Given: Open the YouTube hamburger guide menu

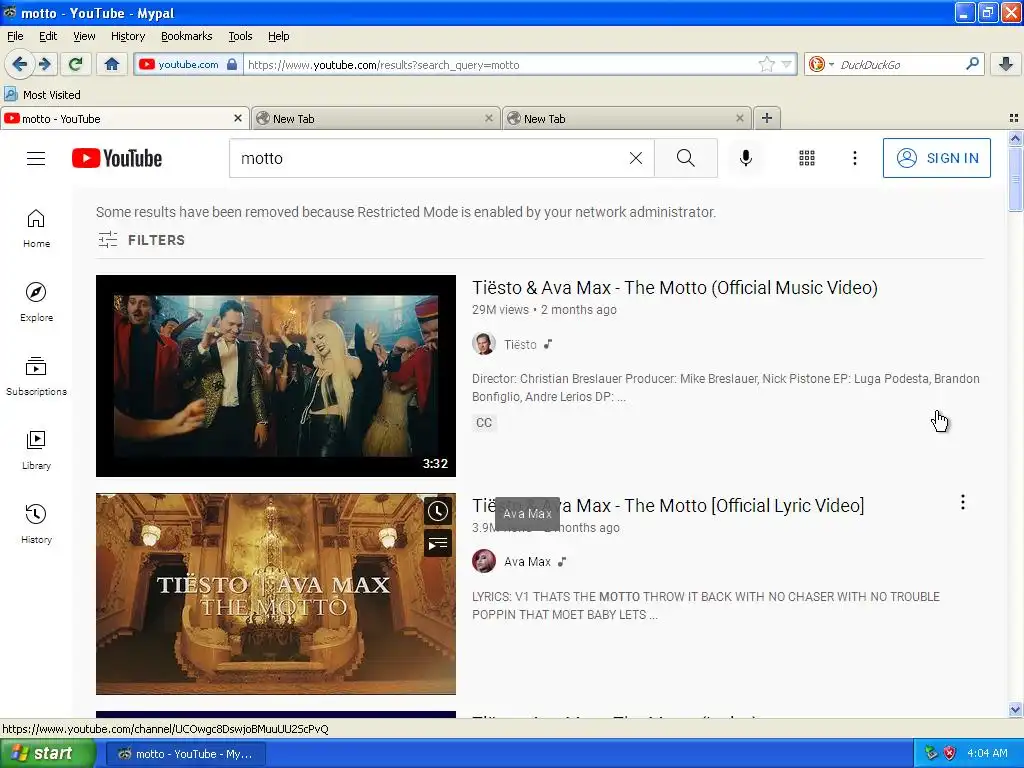Looking at the screenshot, I should pos(36,158).
